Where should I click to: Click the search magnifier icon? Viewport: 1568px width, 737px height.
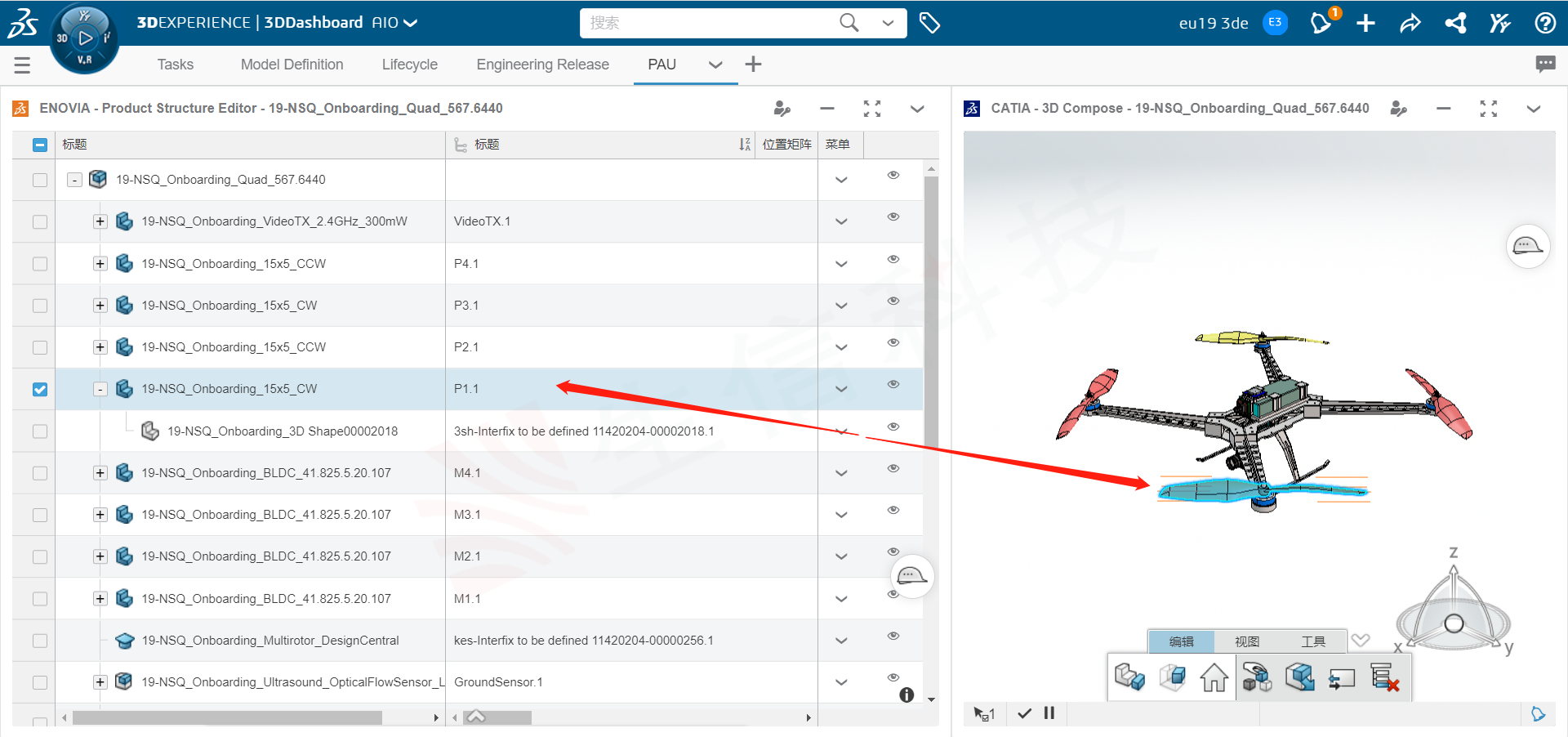[849, 23]
